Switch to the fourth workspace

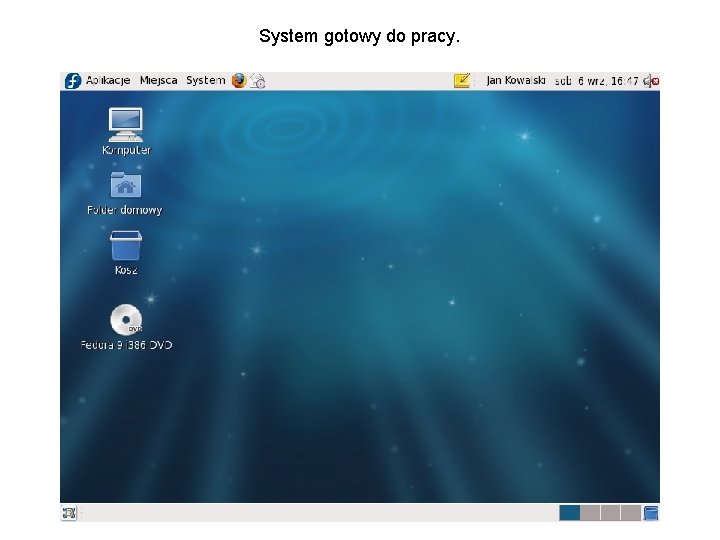pos(630,512)
